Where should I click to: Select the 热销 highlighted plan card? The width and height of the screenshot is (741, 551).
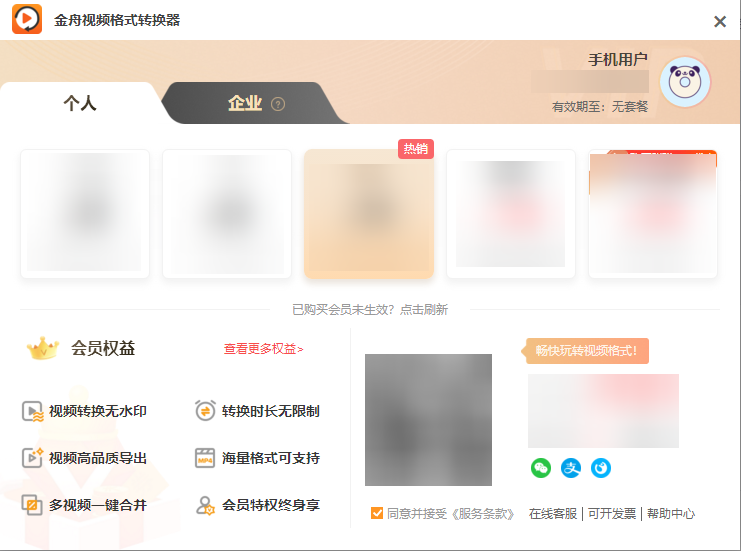[x=369, y=214]
